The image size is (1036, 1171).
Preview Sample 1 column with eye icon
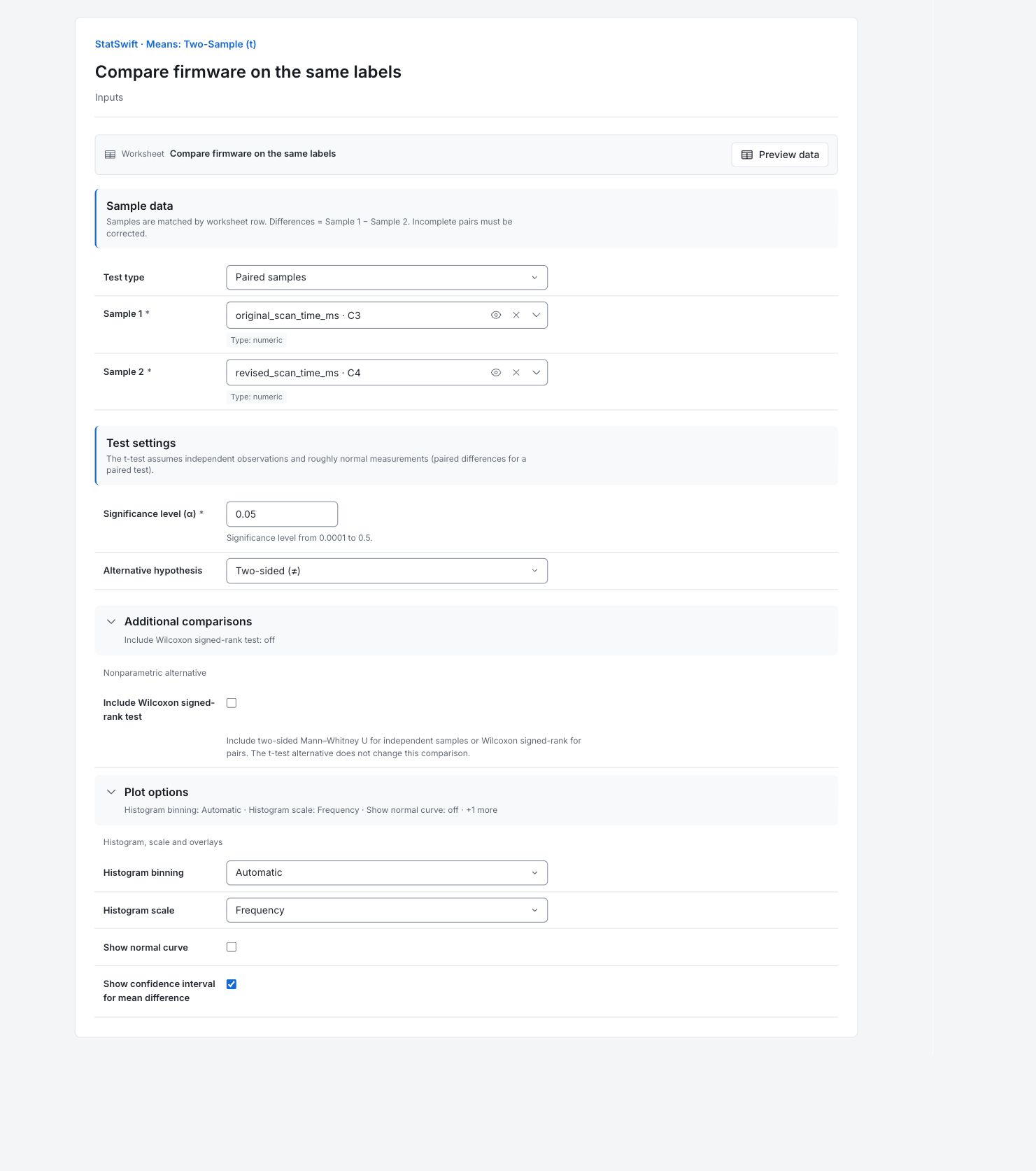[496, 315]
